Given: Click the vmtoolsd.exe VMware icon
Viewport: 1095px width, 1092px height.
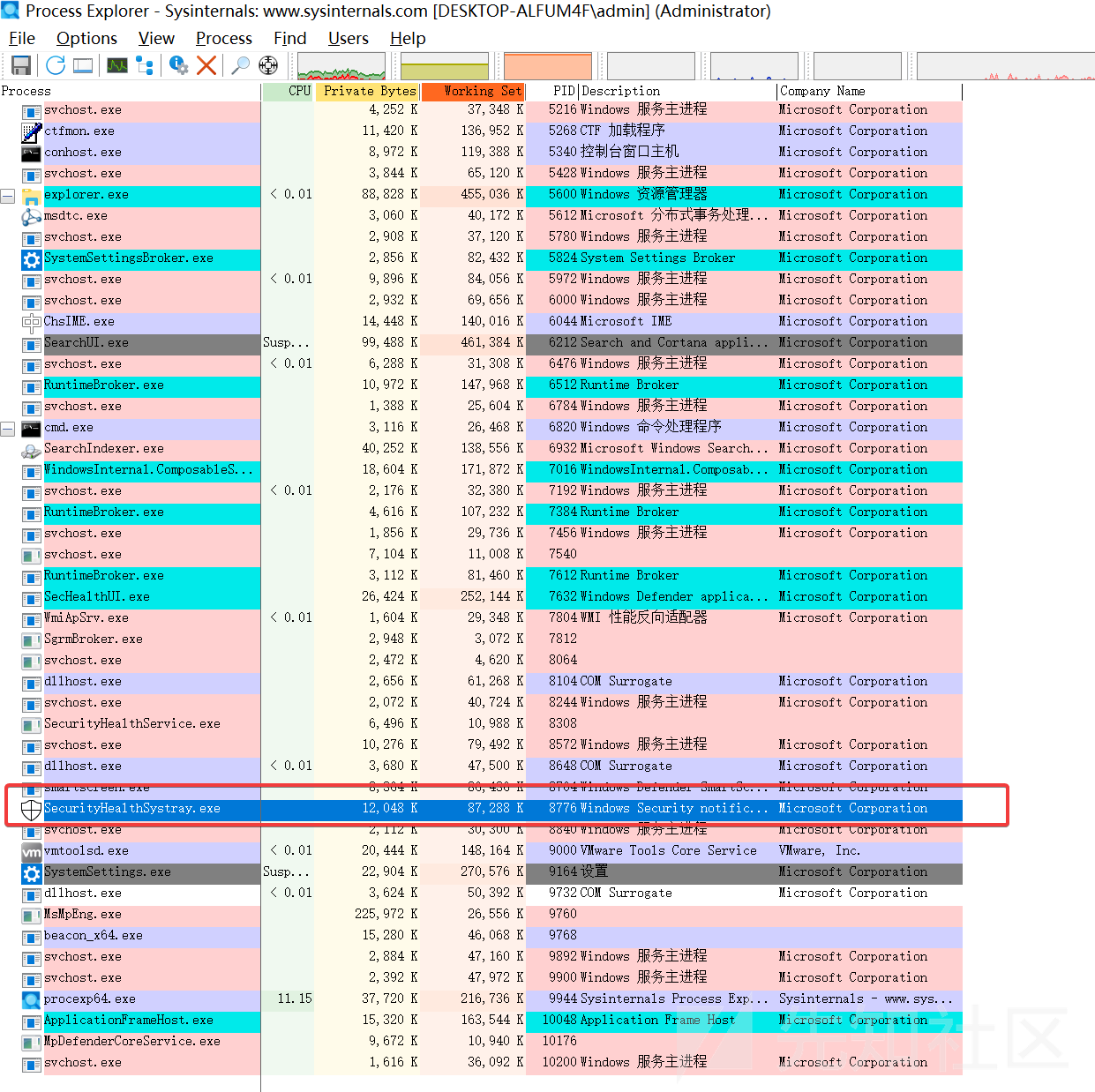Looking at the screenshot, I should tap(32, 852).
